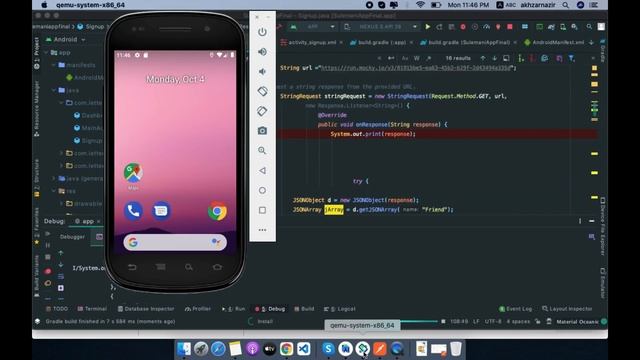Screen dimensions: 640x360
Task: Select the app tab in Debug panel
Action: pyautogui.click(x=87, y=221)
